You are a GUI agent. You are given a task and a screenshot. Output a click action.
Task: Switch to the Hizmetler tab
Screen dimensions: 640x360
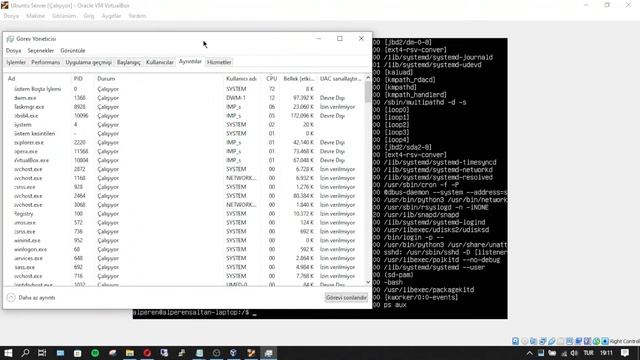(x=219, y=62)
